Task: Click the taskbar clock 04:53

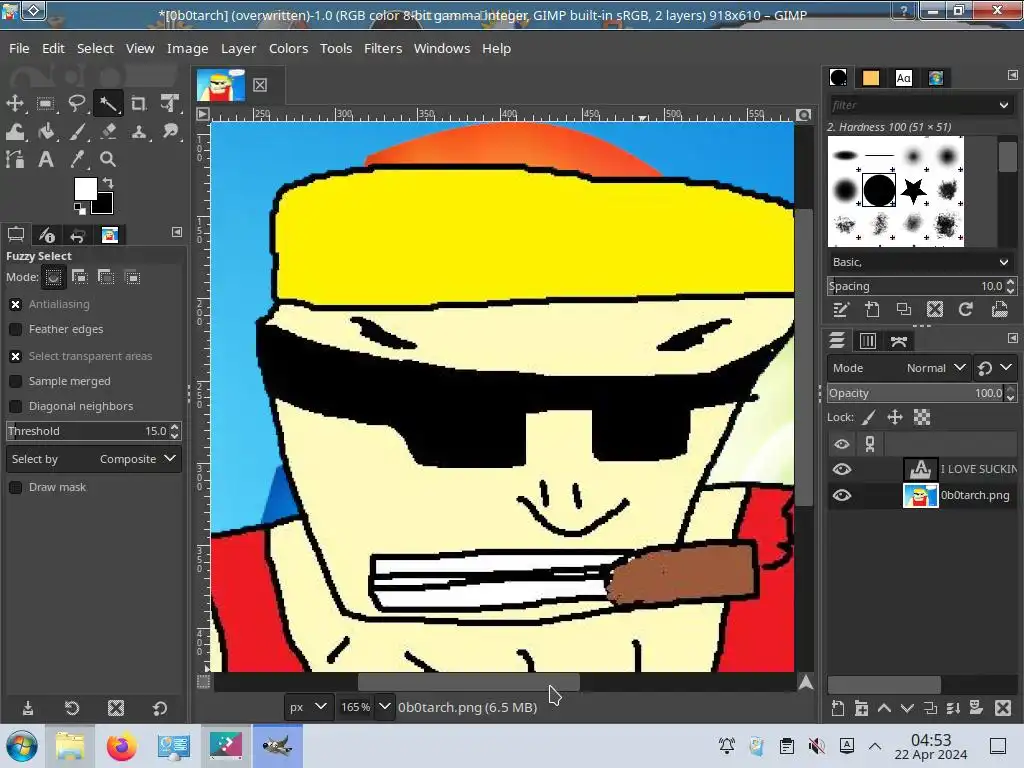Action: pyautogui.click(x=931, y=740)
